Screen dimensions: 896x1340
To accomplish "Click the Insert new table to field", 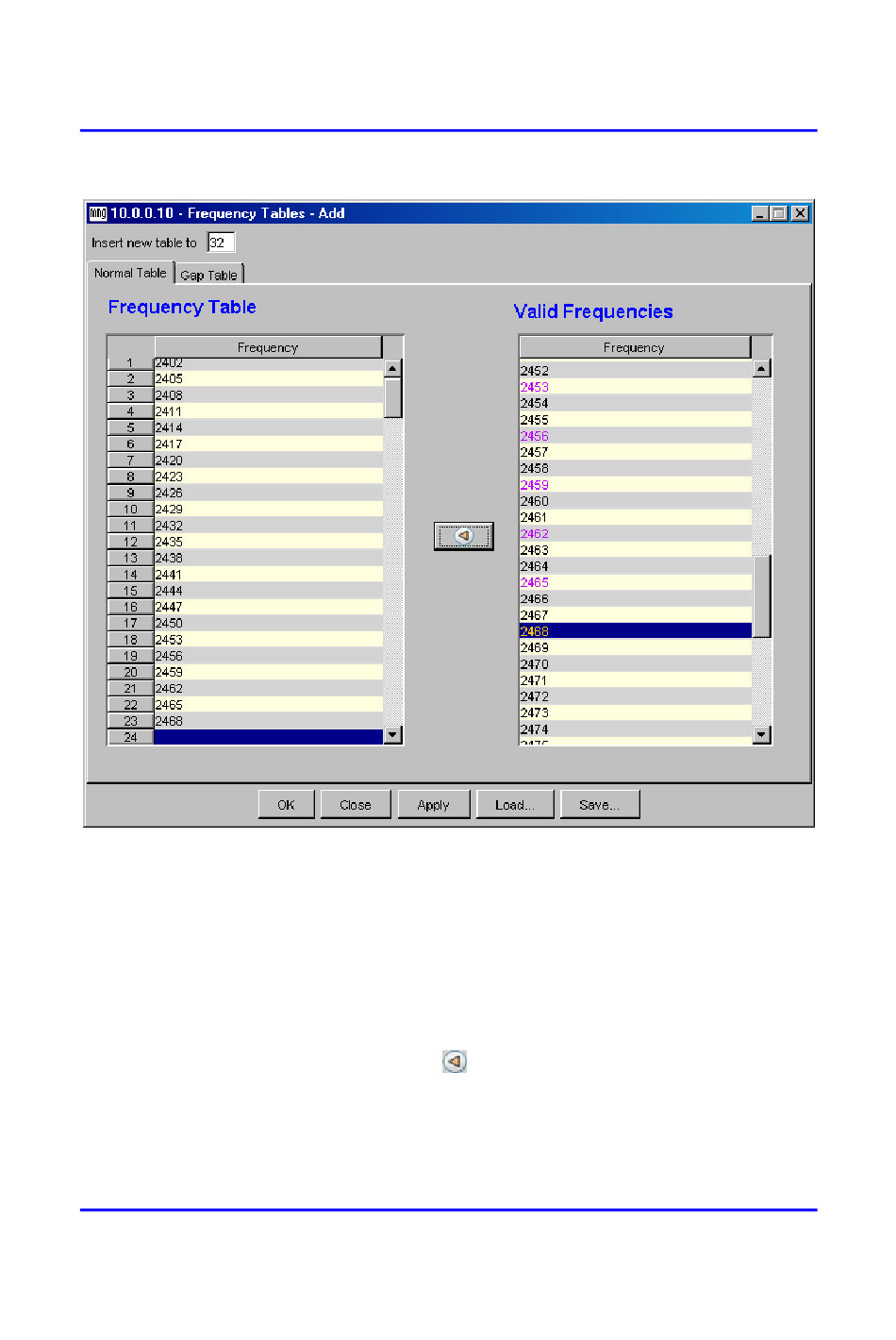I will pyautogui.click(x=220, y=243).
